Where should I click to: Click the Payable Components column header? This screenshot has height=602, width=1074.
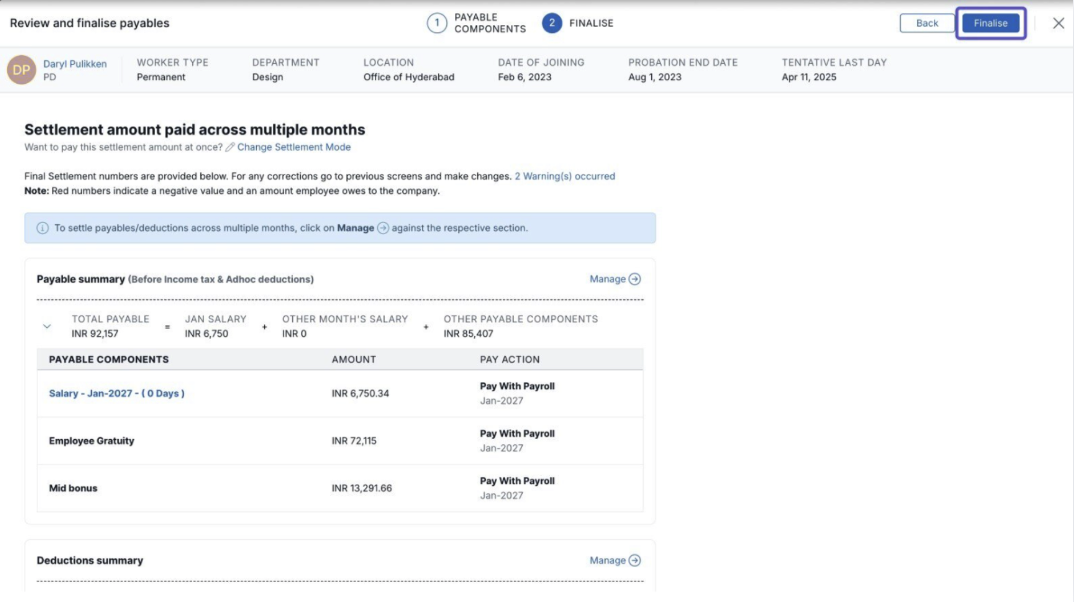tap(109, 360)
